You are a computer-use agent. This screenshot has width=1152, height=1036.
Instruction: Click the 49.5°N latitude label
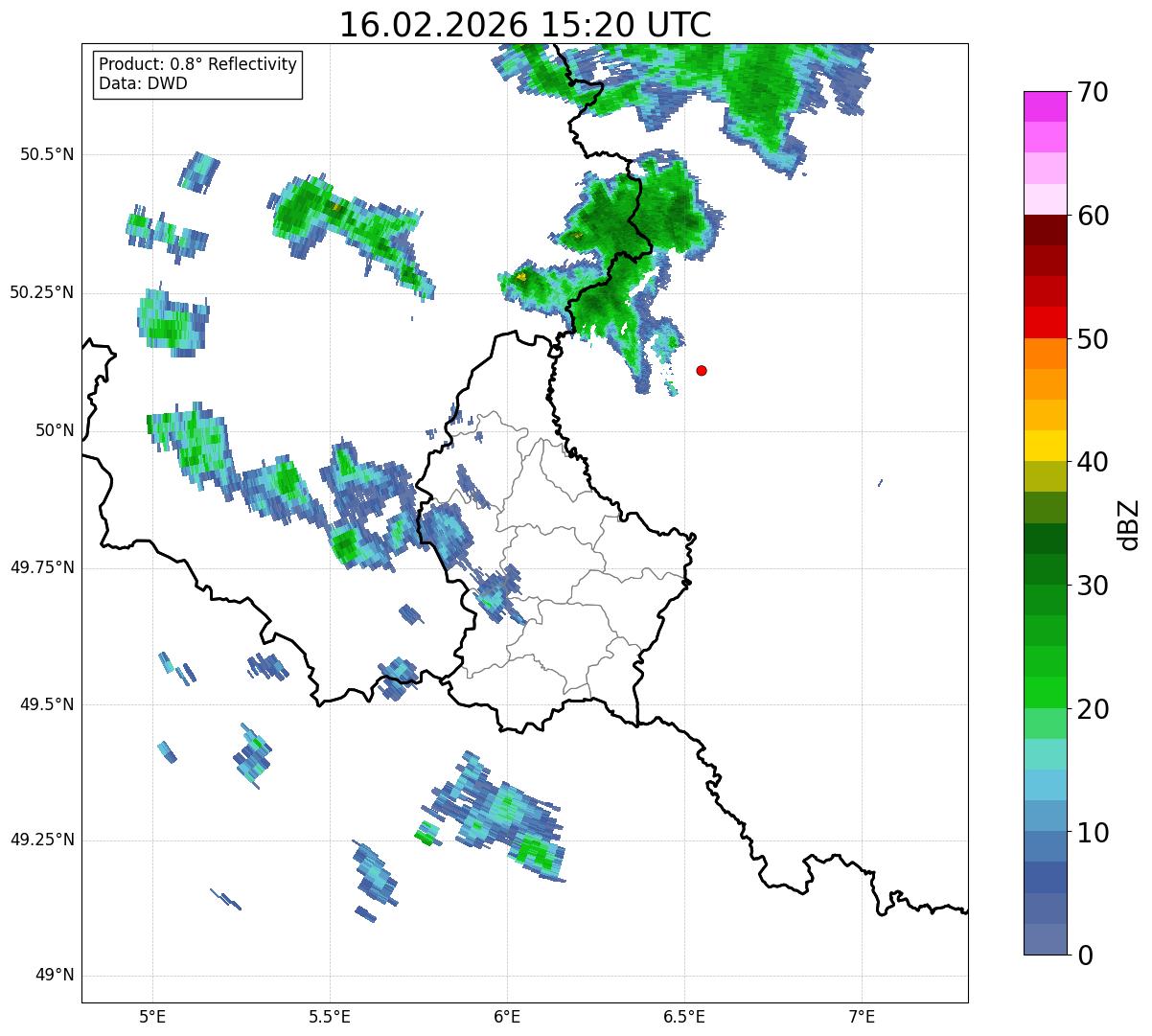(x=47, y=704)
